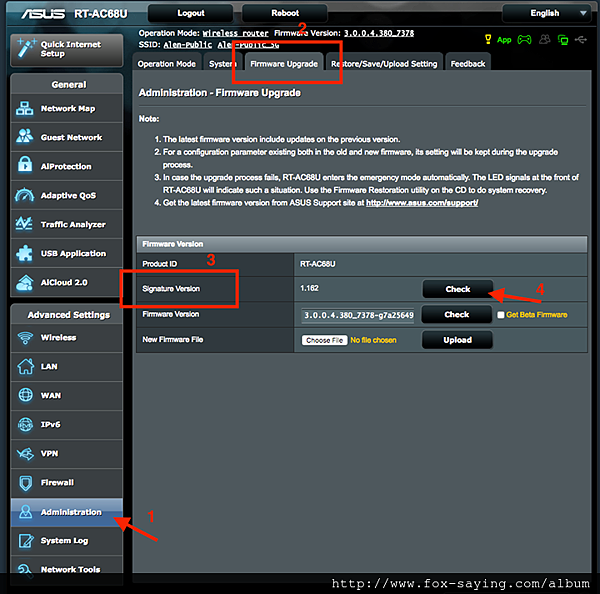600x594 pixels.
Task: Click the IPv6 globe icon
Action: pos(26,424)
